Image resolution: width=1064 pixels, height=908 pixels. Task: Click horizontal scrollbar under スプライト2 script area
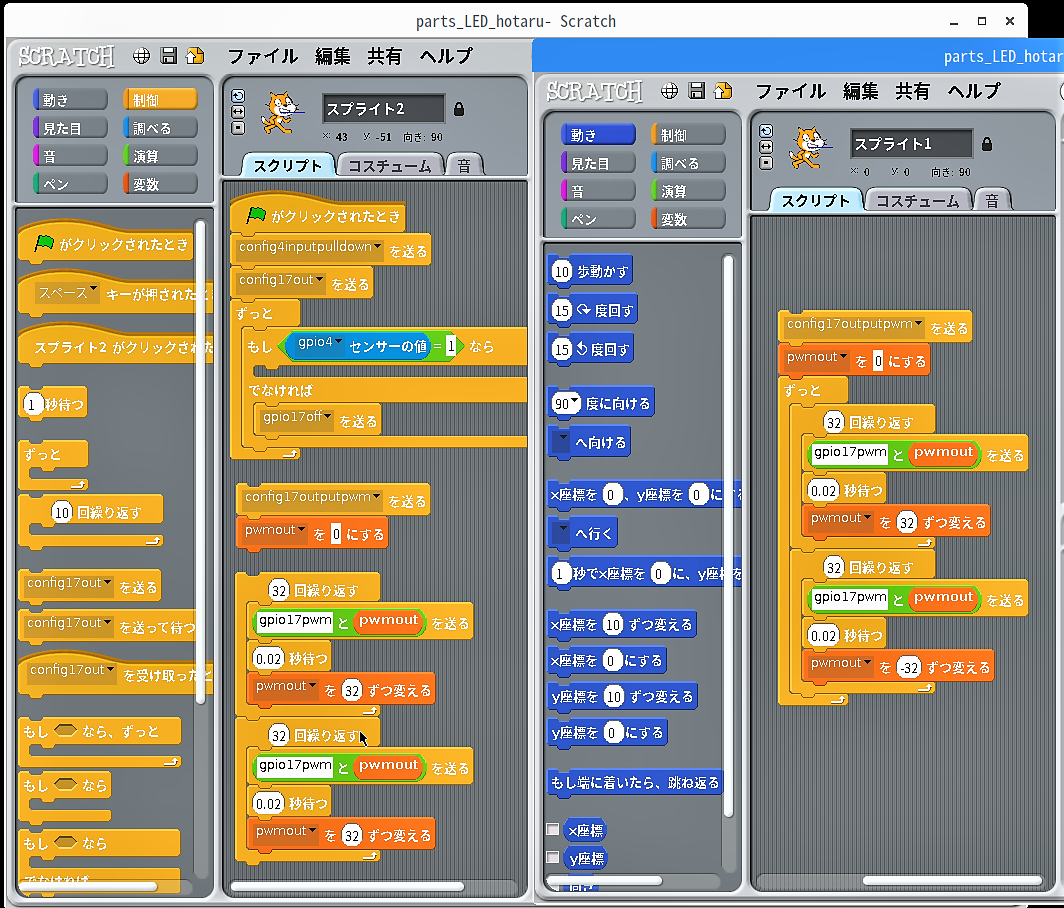click(347, 886)
